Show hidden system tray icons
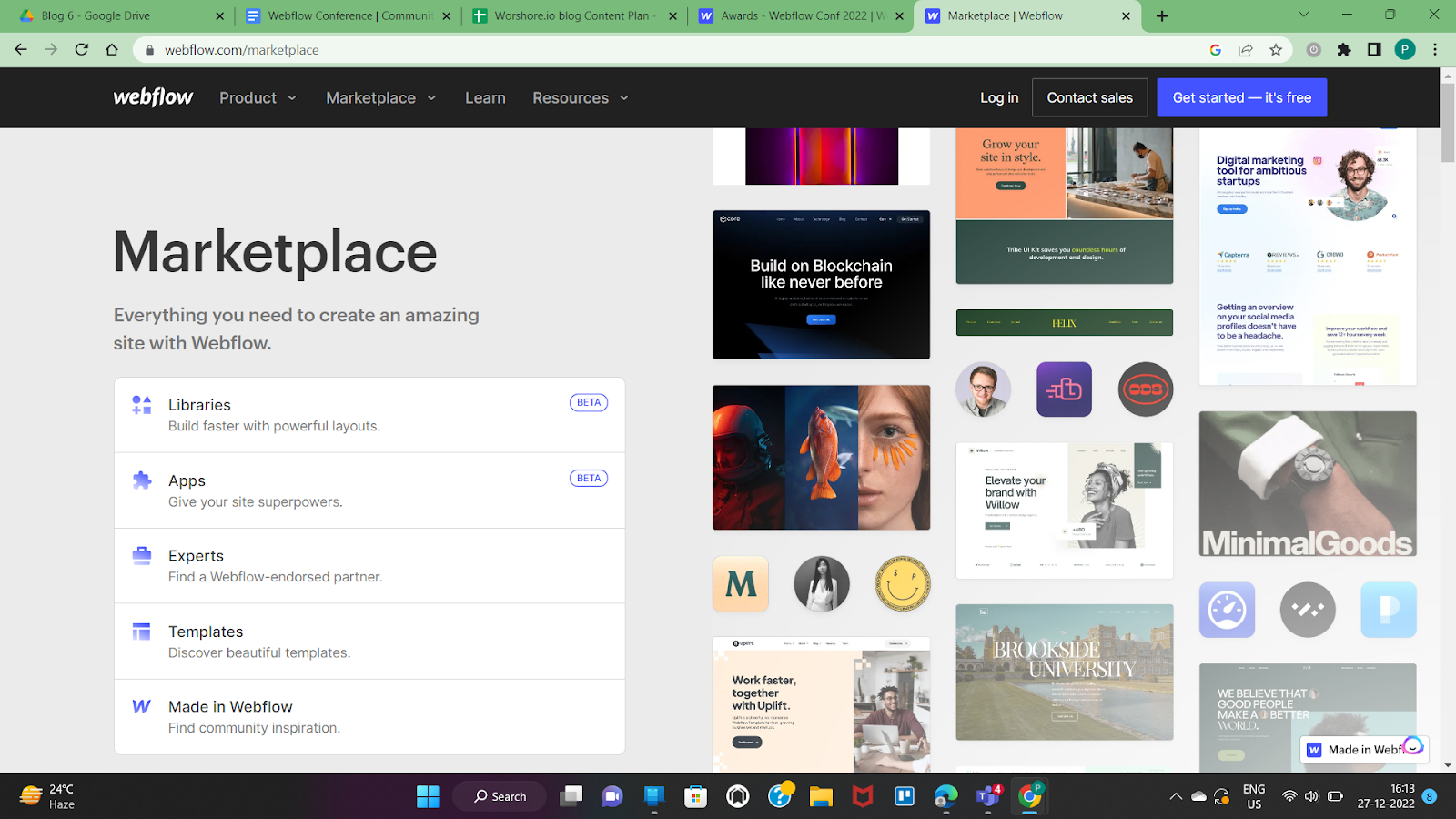Screen dimensions: 1456x819 point(1176,796)
